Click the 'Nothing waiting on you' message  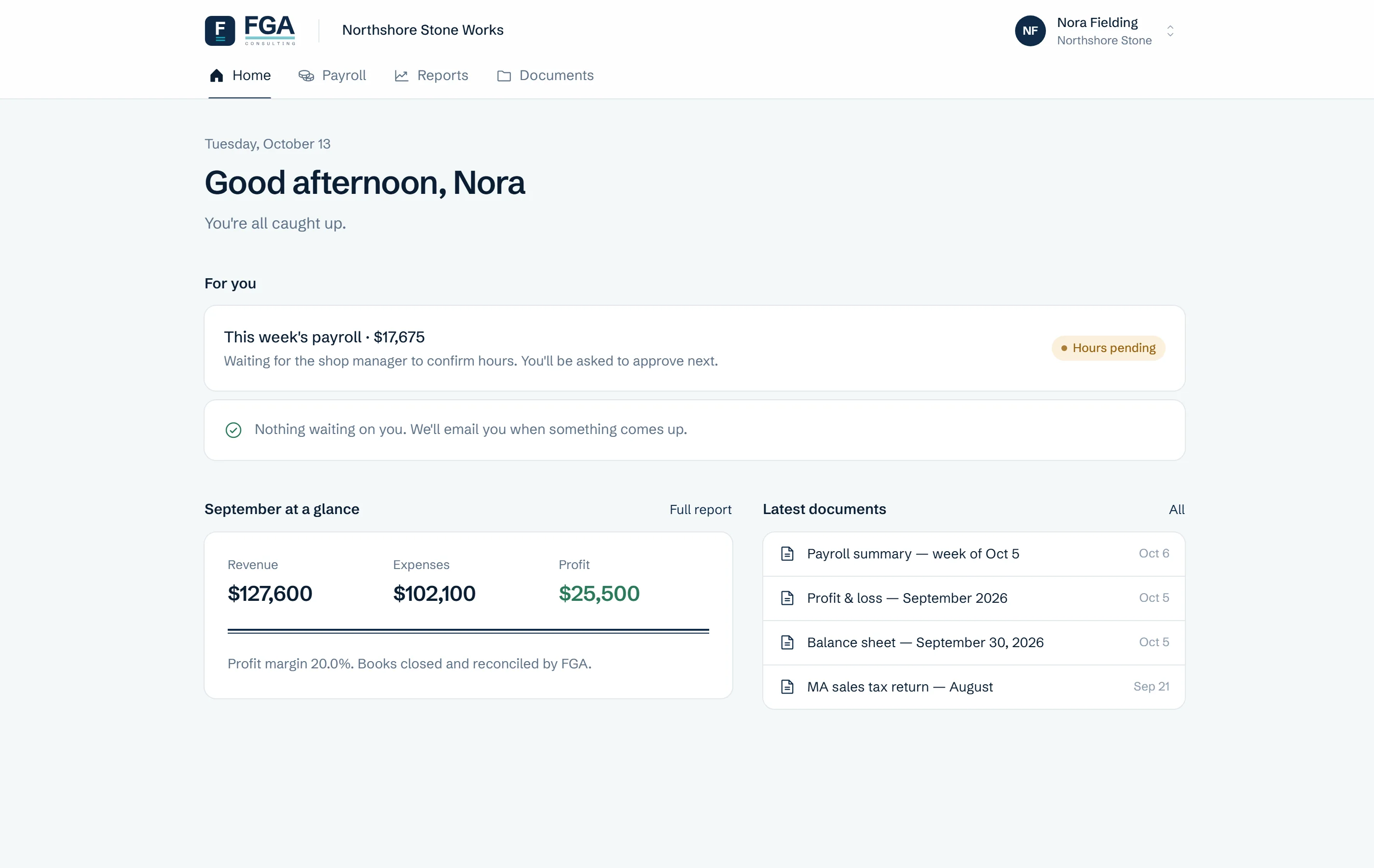tap(471, 430)
